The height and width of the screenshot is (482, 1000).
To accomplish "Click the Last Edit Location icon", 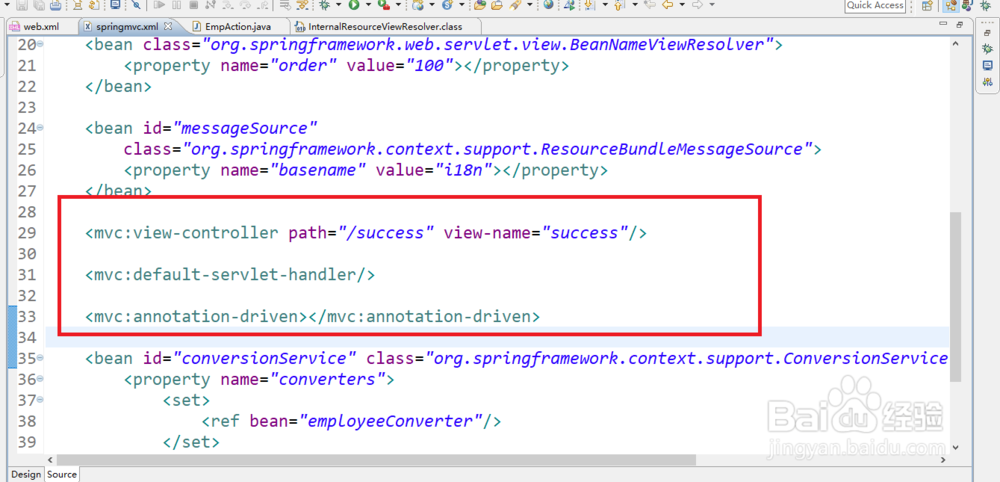I will click(x=650, y=5).
